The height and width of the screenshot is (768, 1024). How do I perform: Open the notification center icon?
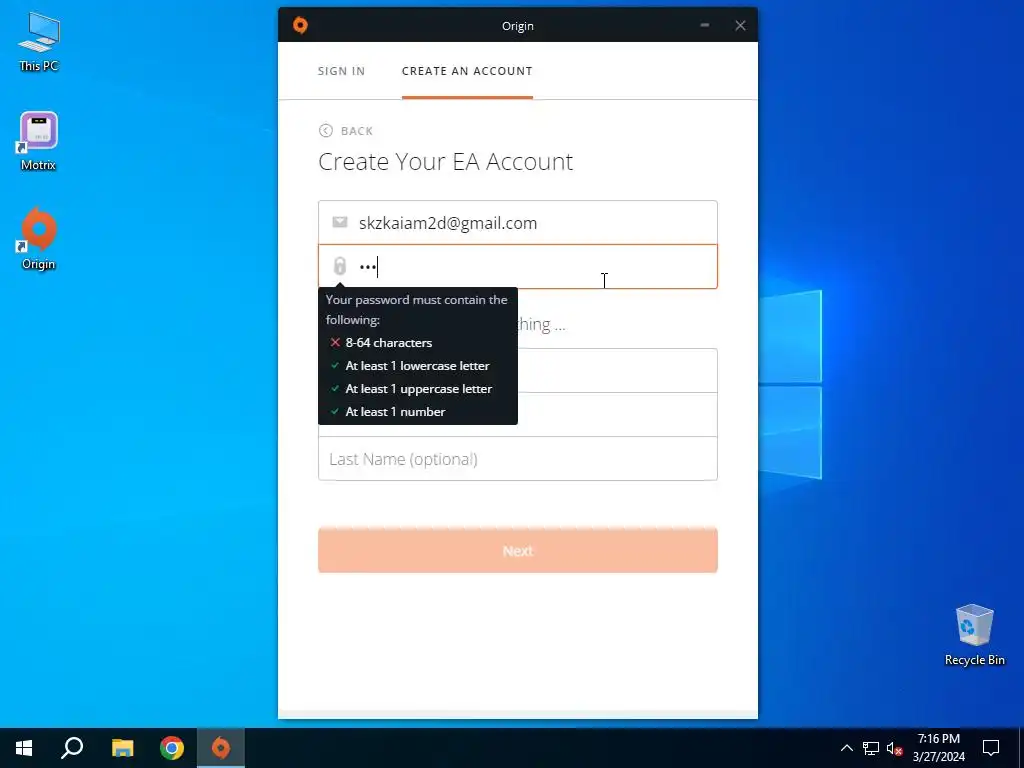[x=991, y=748]
